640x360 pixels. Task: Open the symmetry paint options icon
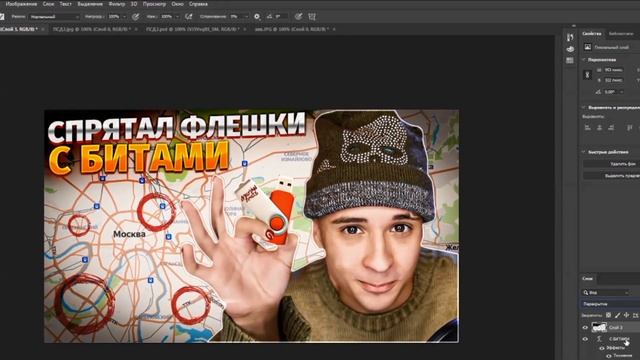tap(312, 17)
